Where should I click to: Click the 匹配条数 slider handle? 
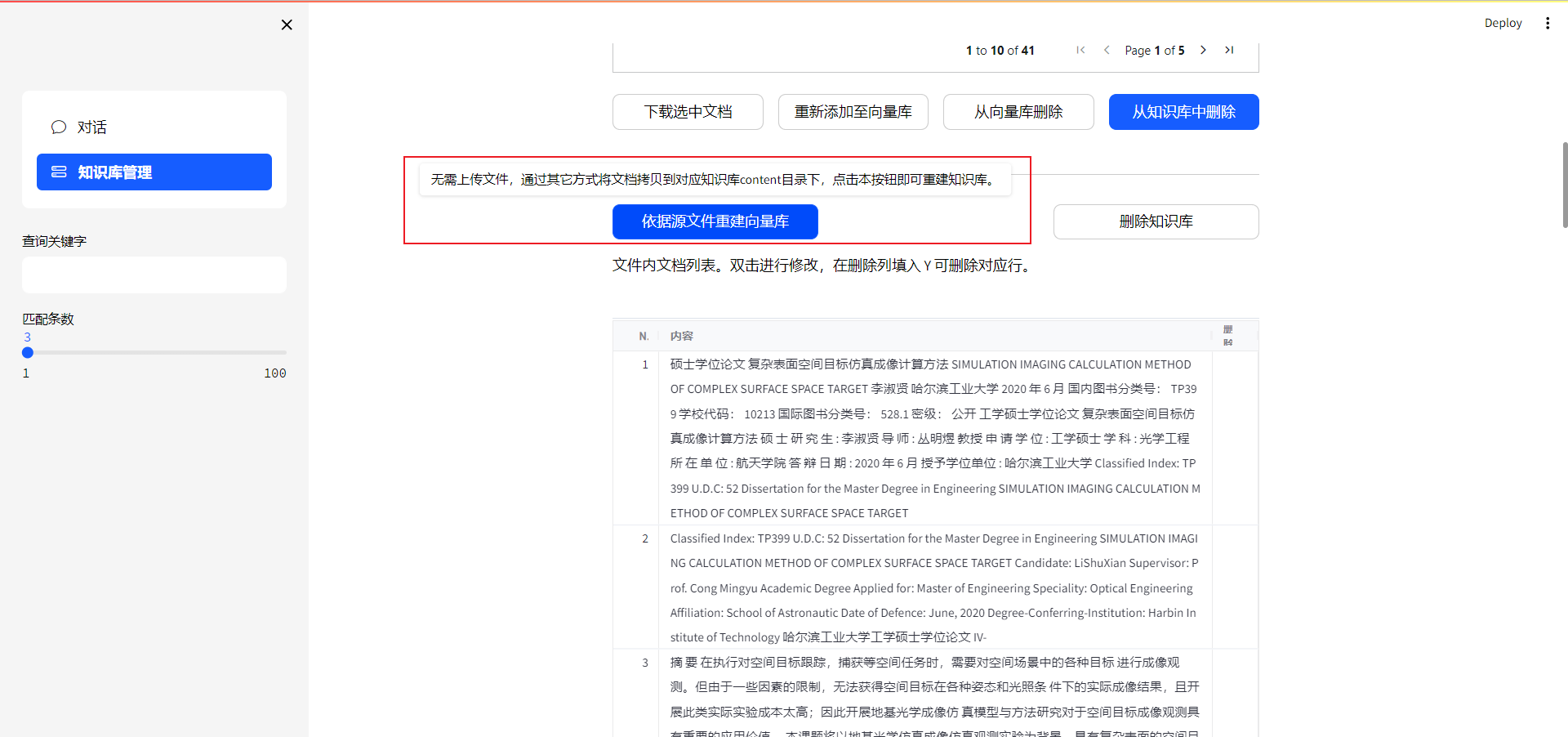pos(28,353)
